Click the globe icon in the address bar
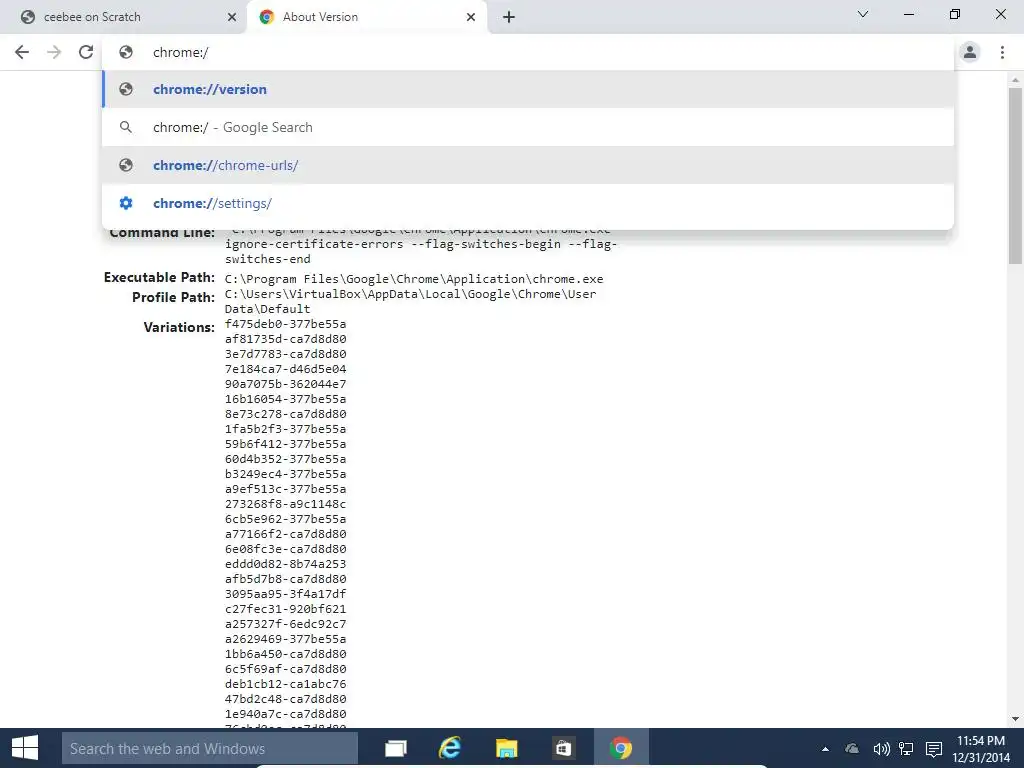 (x=126, y=52)
